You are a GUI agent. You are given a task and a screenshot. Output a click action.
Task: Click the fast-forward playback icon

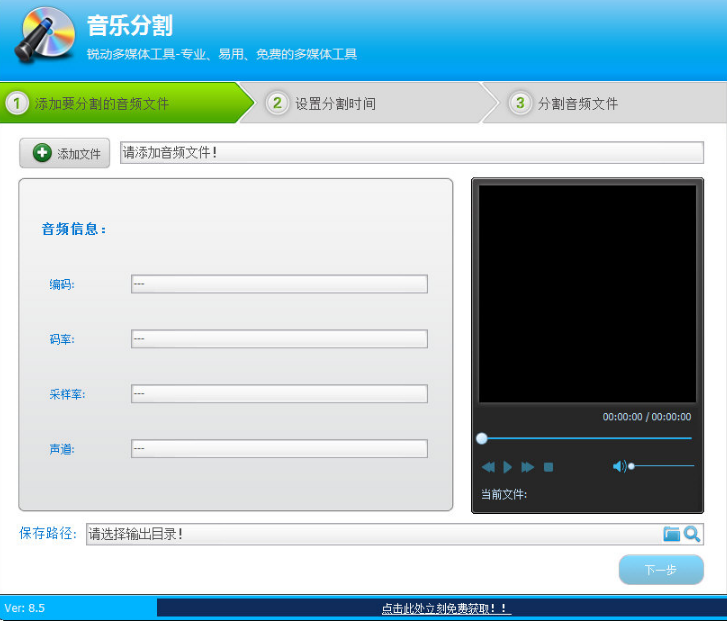coord(528,467)
